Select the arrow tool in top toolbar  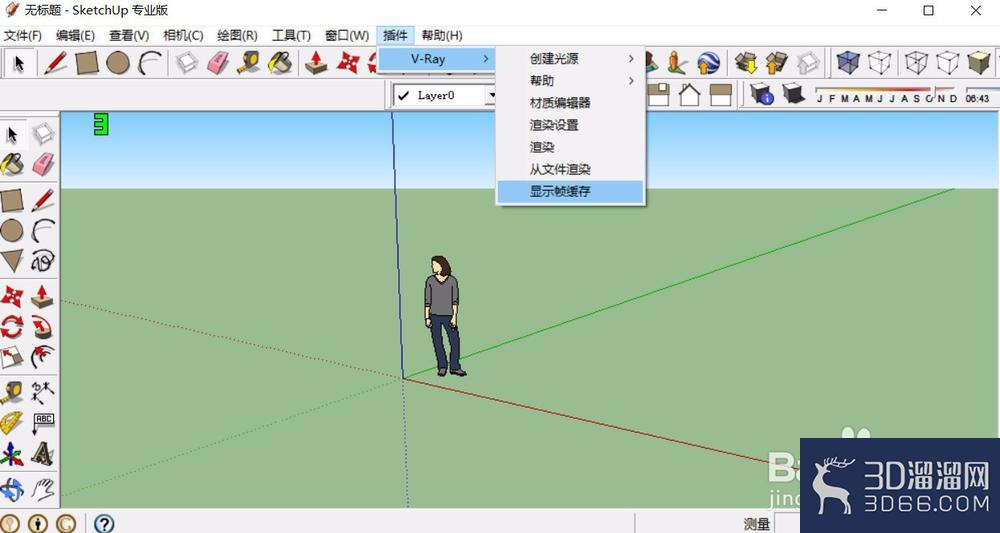point(18,63)
